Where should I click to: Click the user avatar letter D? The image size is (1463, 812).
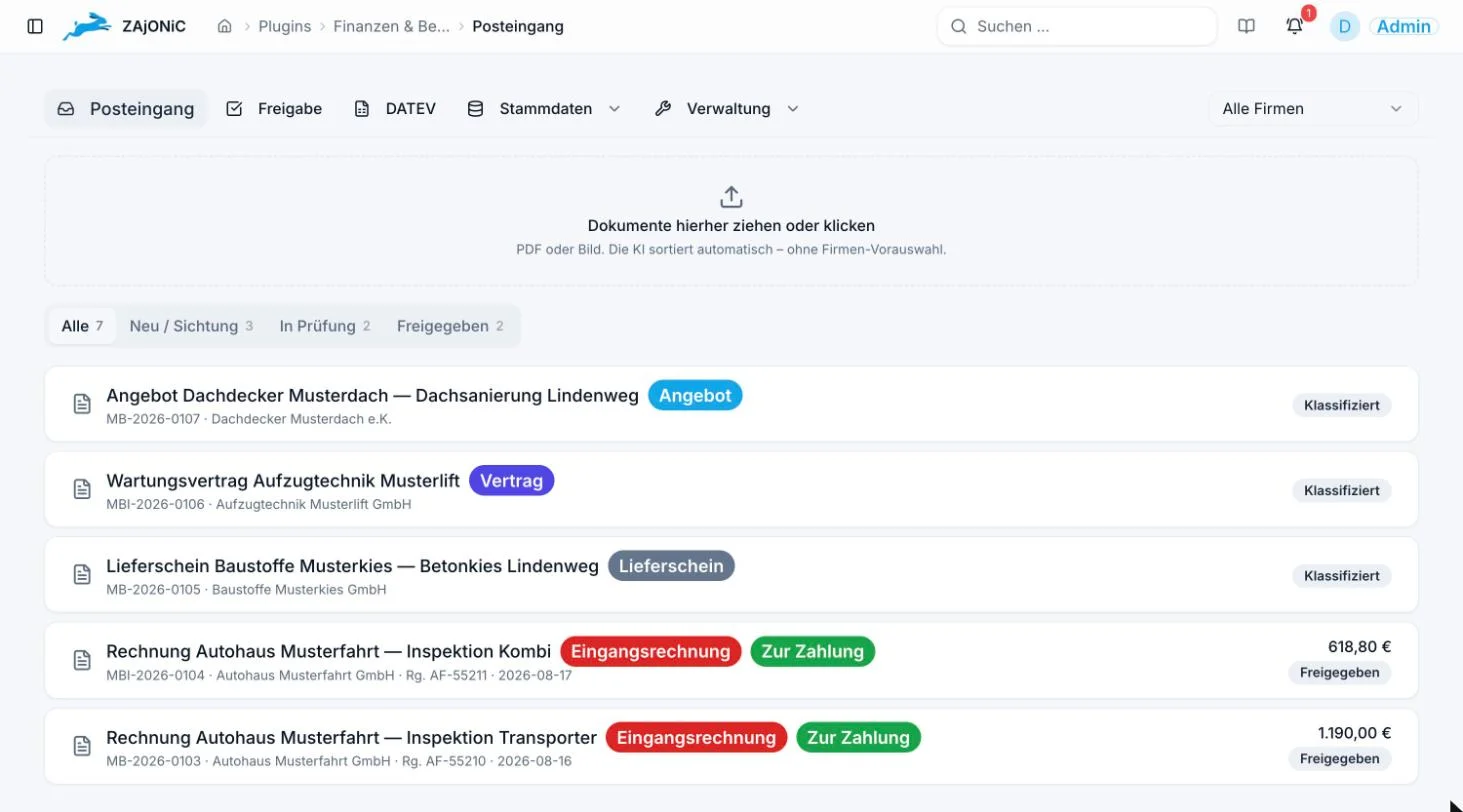point(1344,27)
